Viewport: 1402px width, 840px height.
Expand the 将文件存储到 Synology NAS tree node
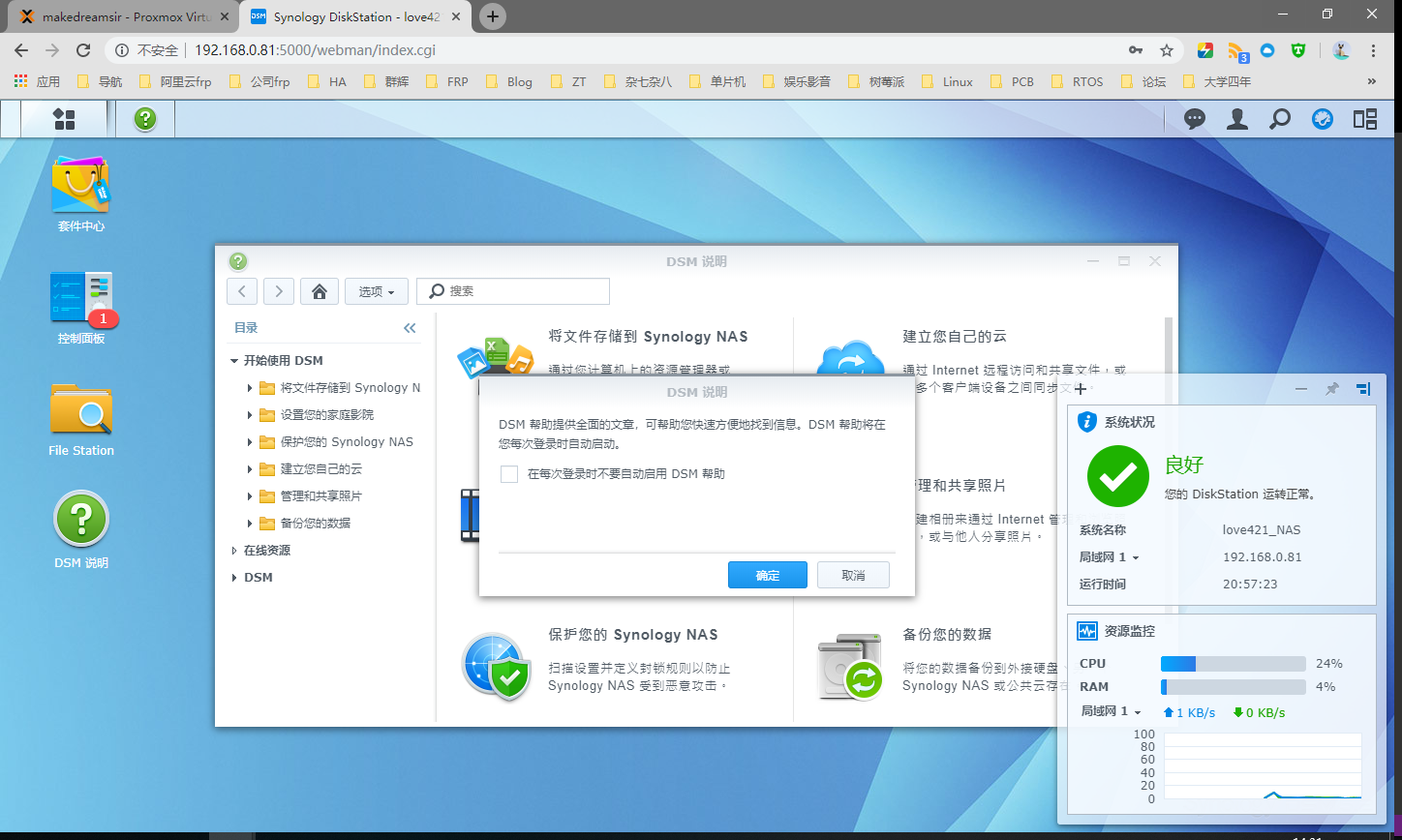(x=251, y=388)
